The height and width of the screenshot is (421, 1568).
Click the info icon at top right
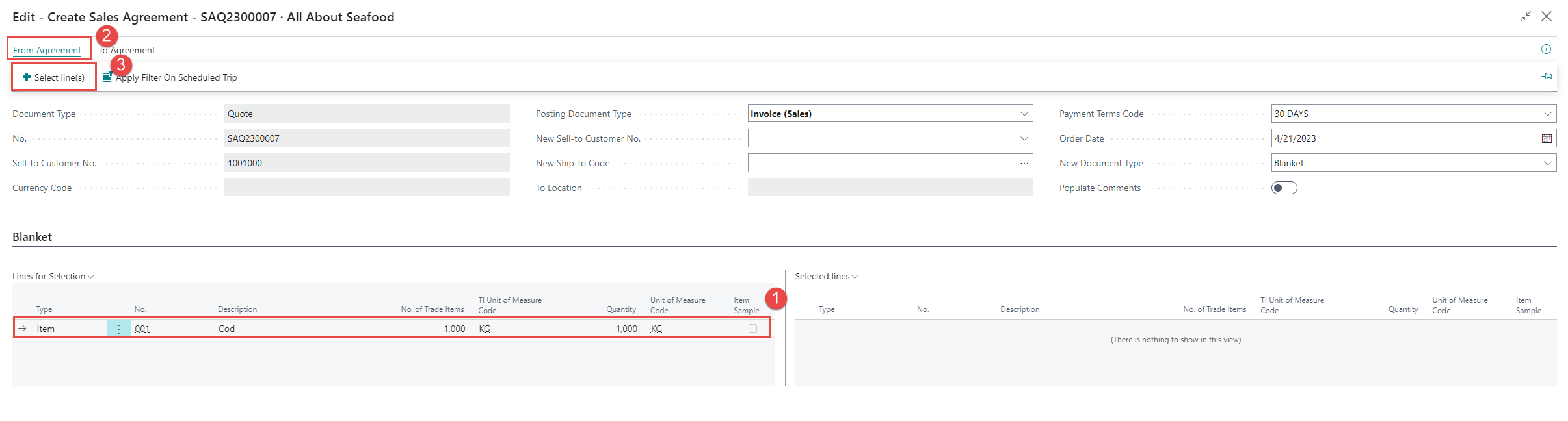point(1546,49)
